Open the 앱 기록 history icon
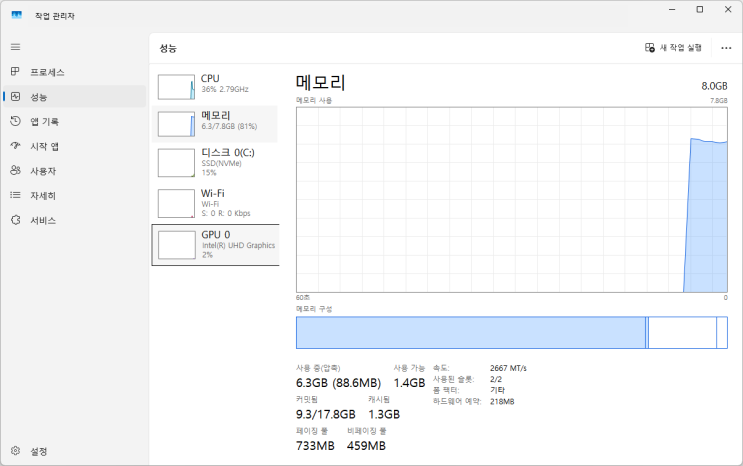 coord(15,121)
